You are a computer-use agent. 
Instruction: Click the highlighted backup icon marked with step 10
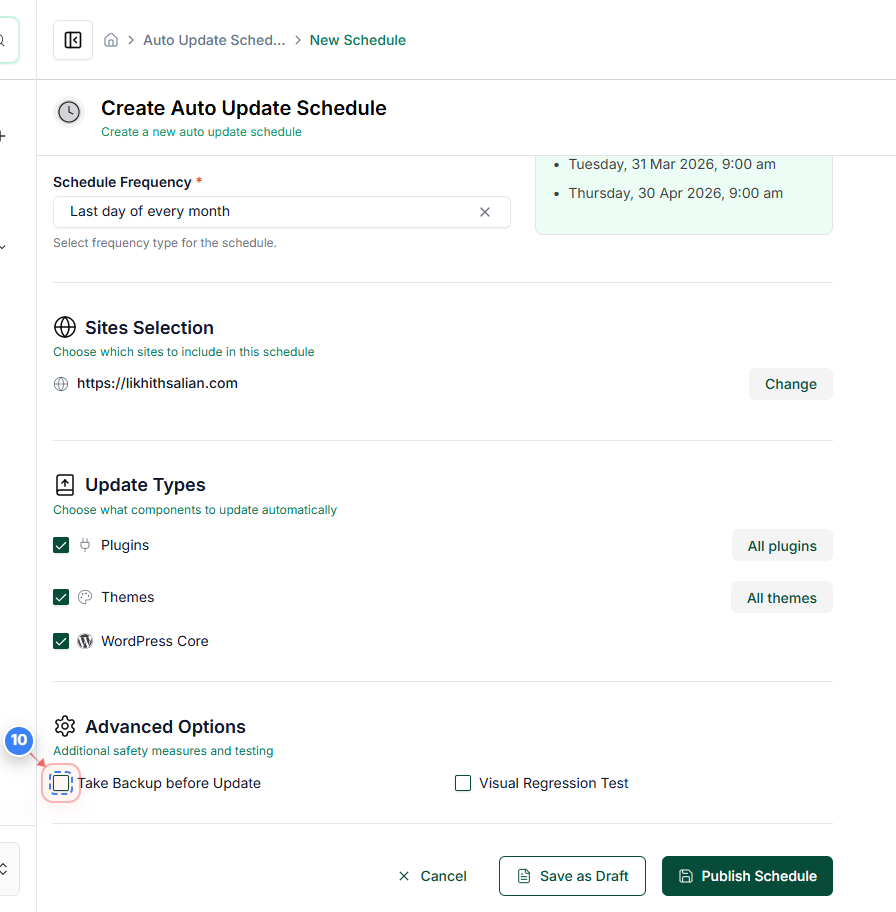(x=60, y=783)
